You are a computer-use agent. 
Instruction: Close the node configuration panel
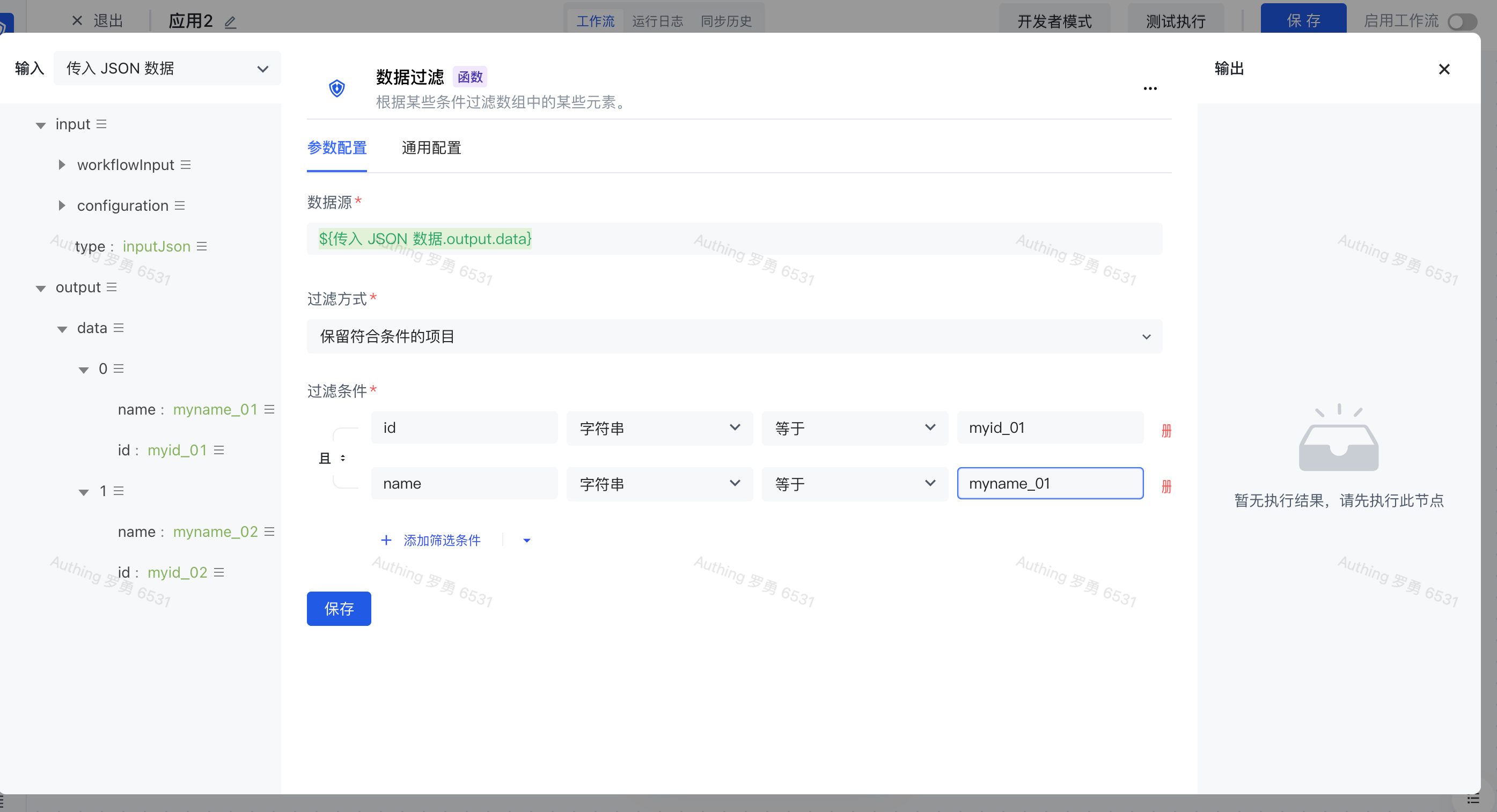tap(1443, 69)
